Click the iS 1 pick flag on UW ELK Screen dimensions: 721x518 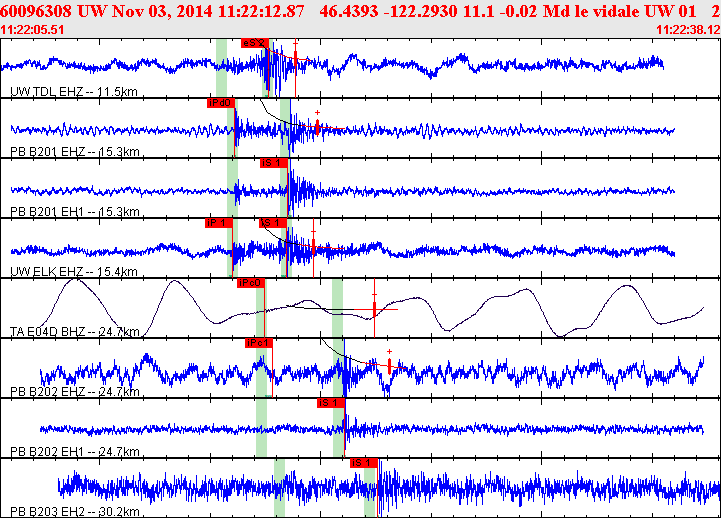click(272, 223)
